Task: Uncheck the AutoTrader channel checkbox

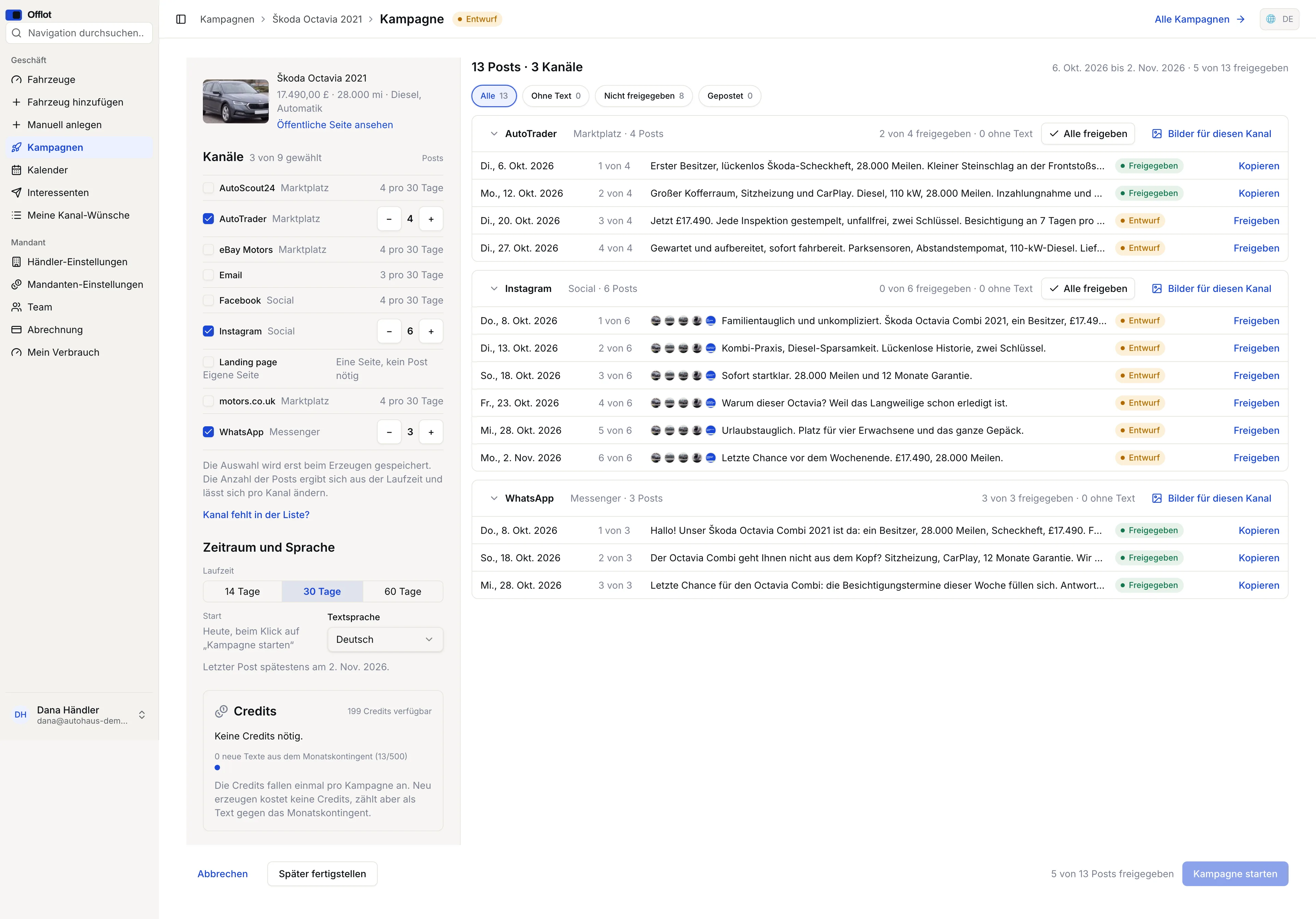Action: point(209,219)
